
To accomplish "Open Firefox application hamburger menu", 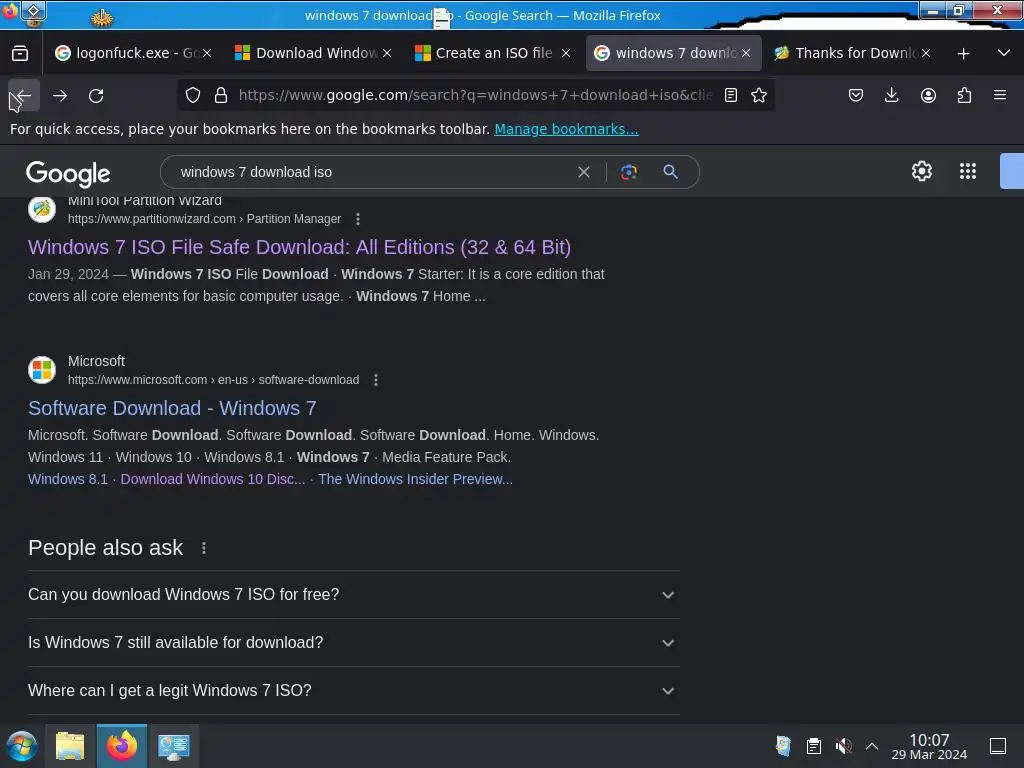I will [x=1000, y=95].
